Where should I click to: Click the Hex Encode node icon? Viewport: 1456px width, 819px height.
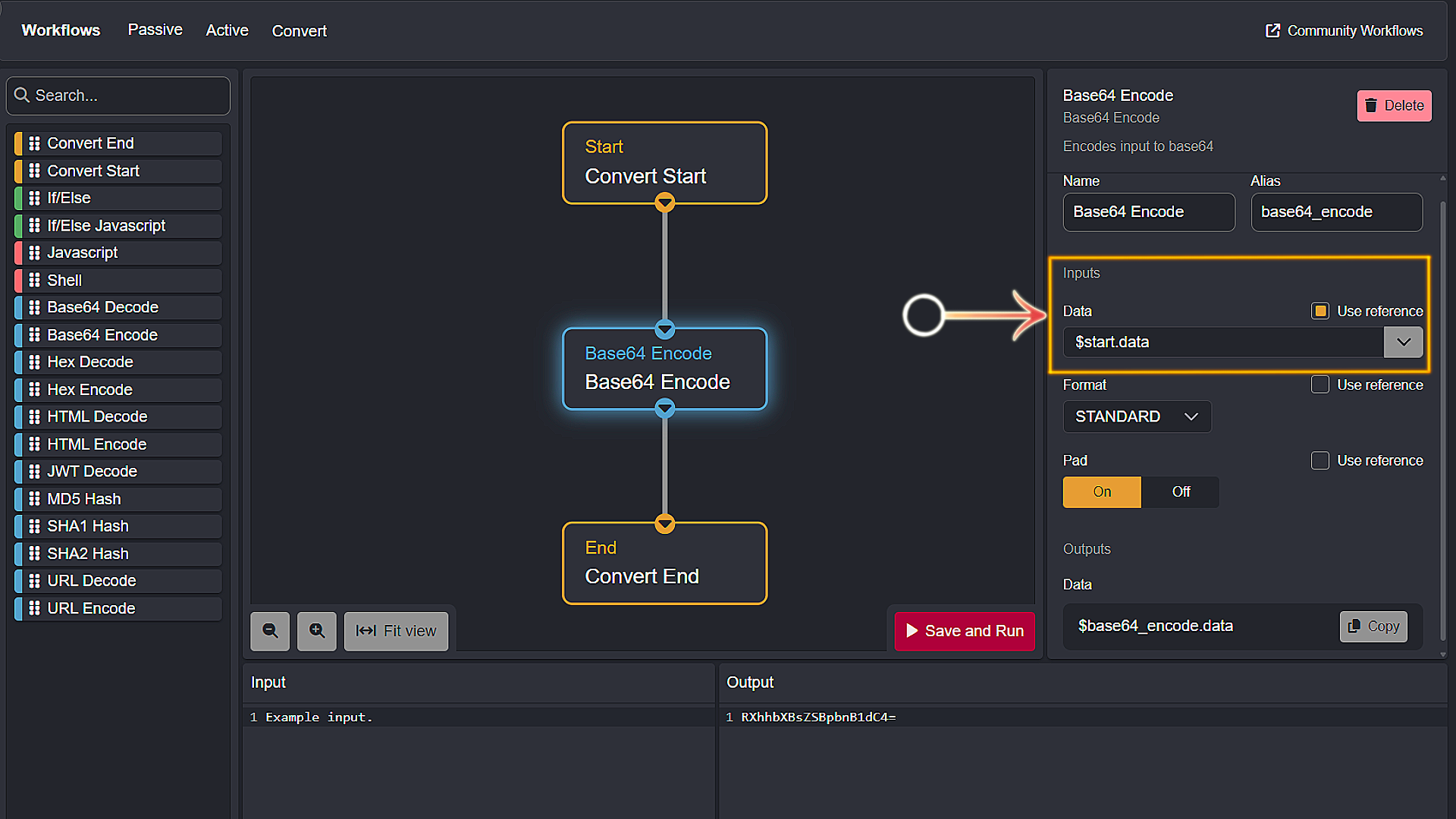click(33, 389)
